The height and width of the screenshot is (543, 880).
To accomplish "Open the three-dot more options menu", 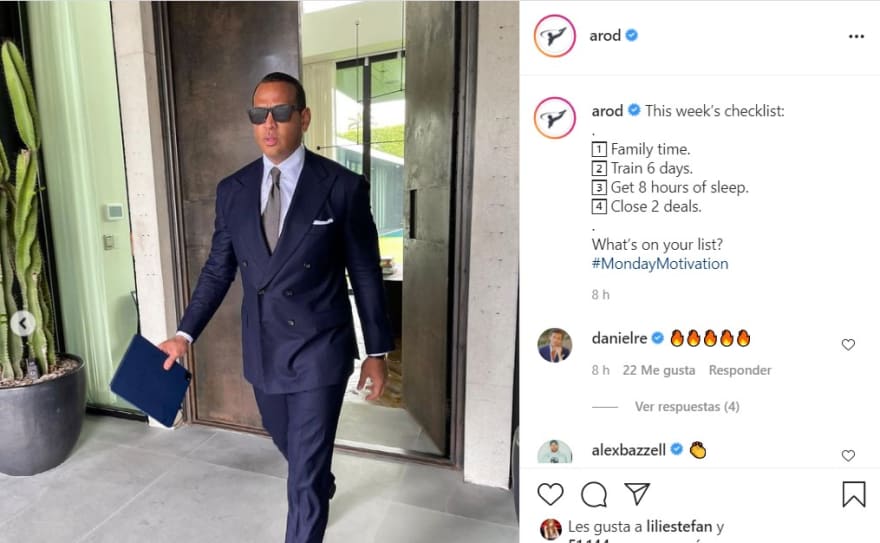I will (x=856, y=36).
